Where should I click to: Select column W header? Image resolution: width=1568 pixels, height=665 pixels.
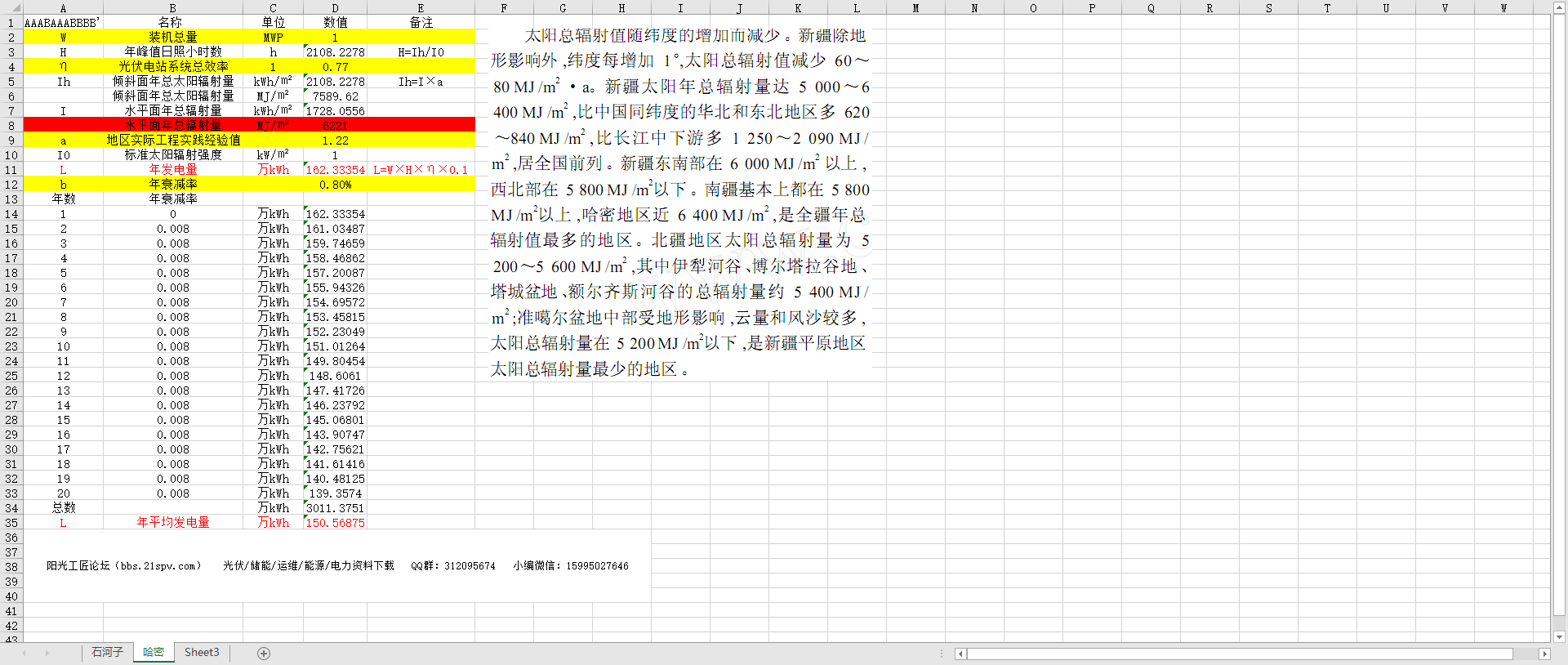pos(1503,8)
